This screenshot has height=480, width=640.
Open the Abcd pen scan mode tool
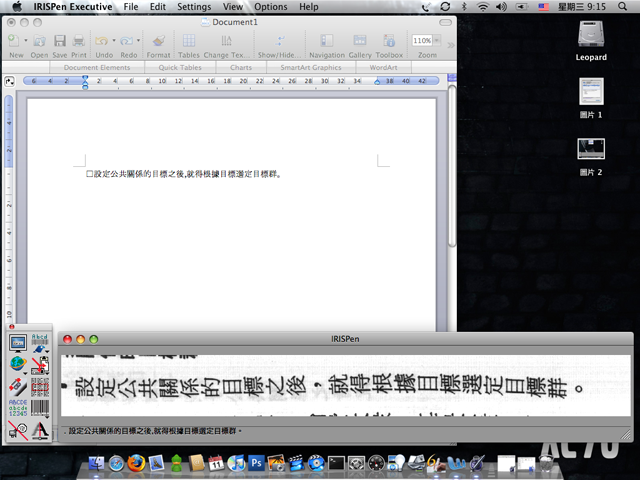[39, 342]
